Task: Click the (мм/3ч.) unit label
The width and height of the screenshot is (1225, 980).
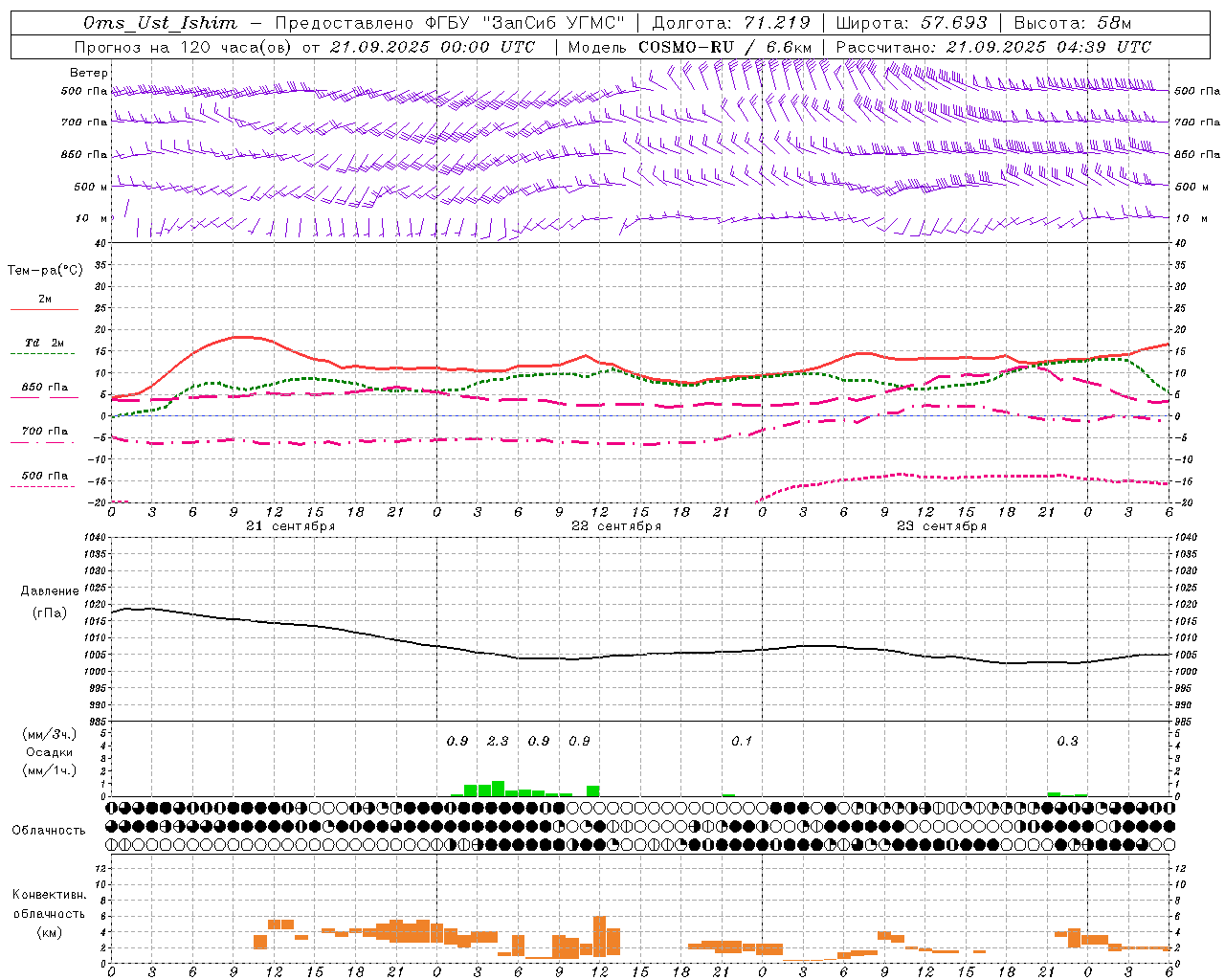Action: click(x=50, y=734)
